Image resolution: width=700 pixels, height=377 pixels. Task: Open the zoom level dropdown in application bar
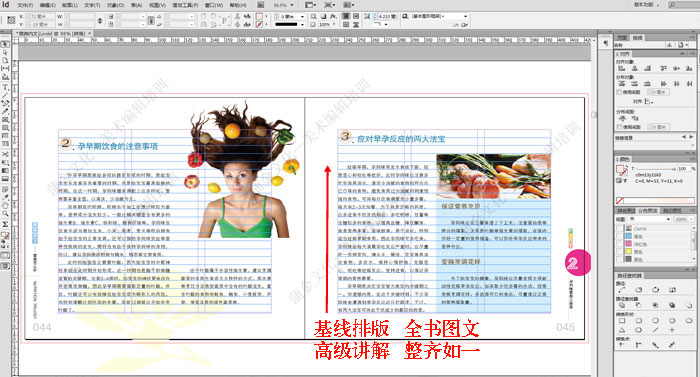292,5
